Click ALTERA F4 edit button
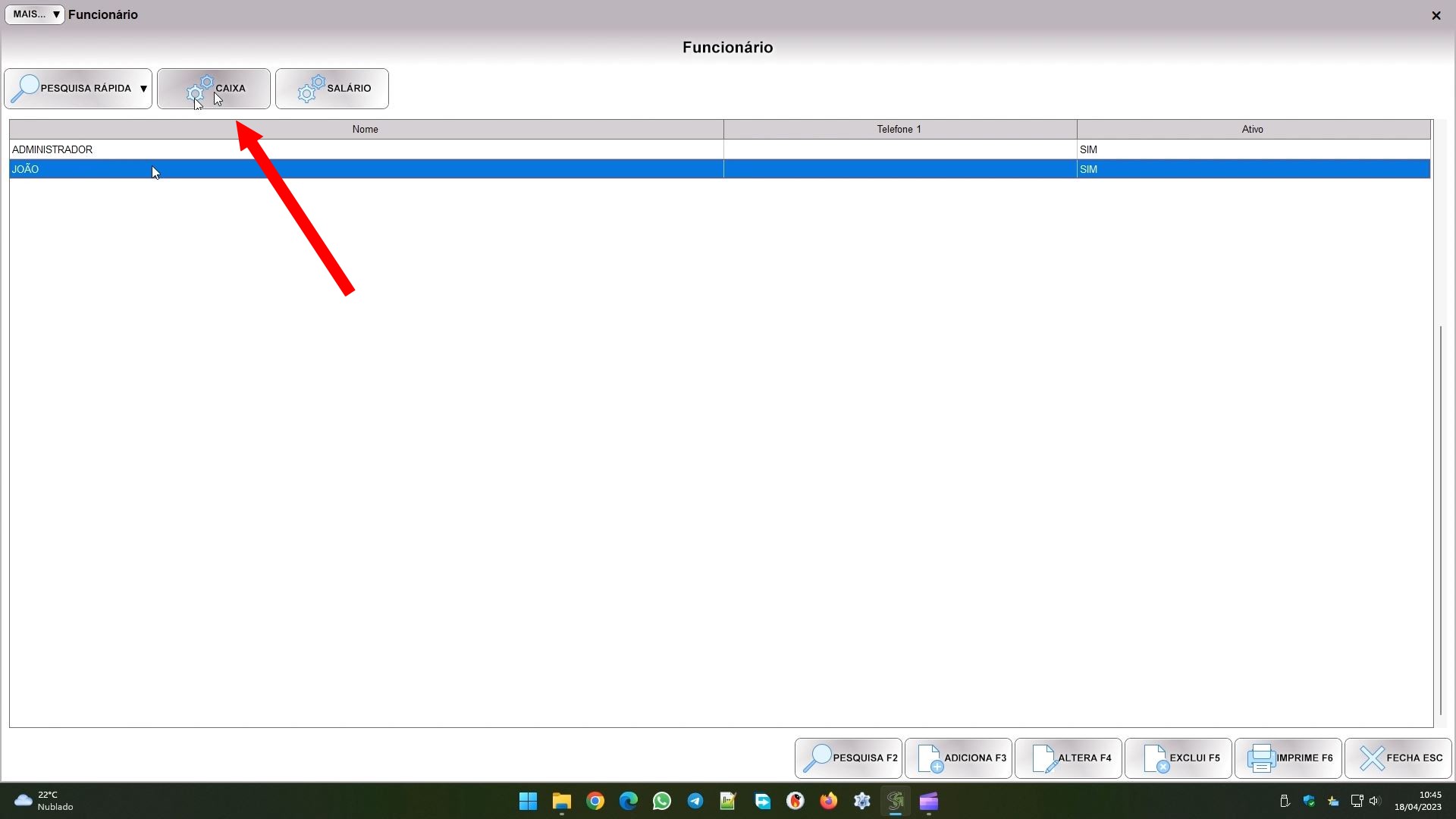Image resolution: width=1456 pixels, height=819 pixels. pyautogui.click(x=1068, y=758)
